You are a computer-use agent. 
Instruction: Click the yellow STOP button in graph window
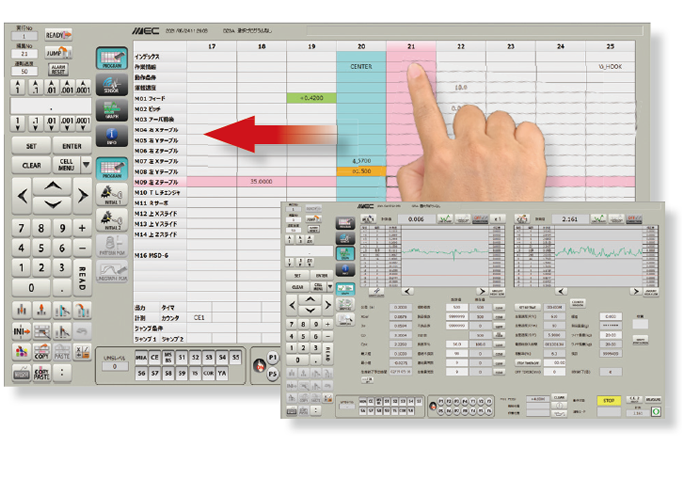[609, 401]
